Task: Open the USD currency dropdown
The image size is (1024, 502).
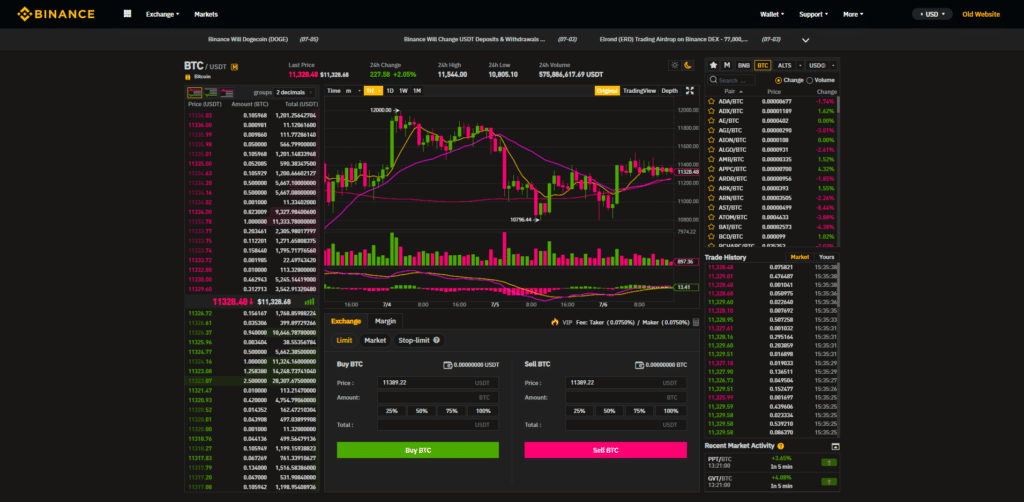Action: [x=930, y=14]
